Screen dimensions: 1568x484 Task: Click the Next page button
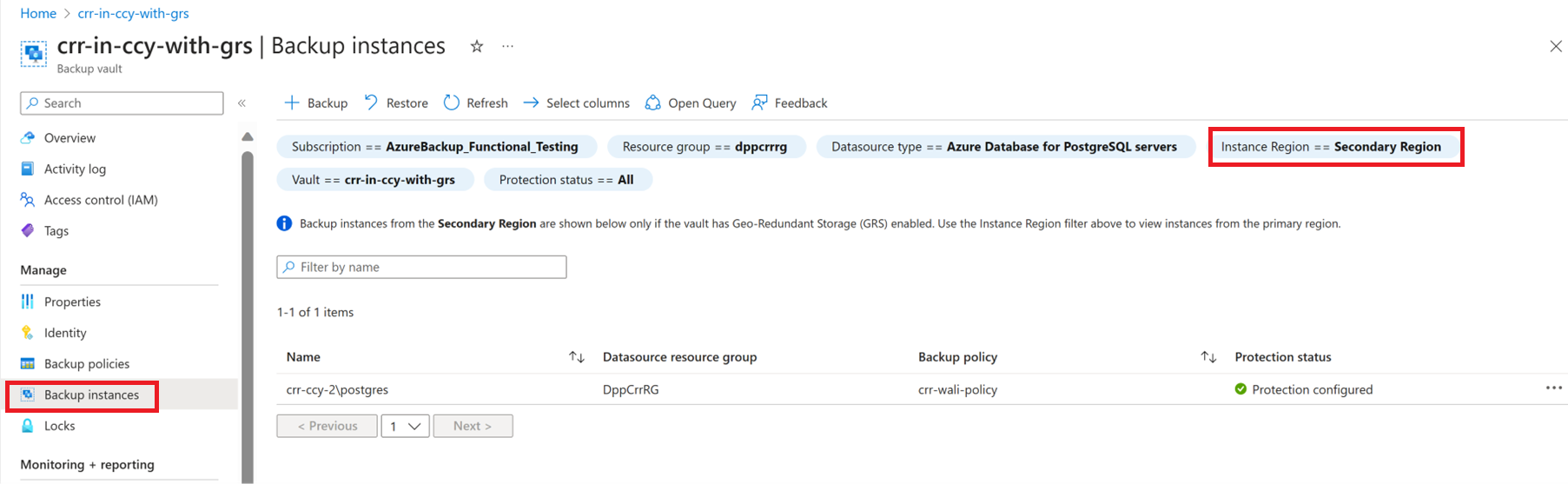[473, 426]
